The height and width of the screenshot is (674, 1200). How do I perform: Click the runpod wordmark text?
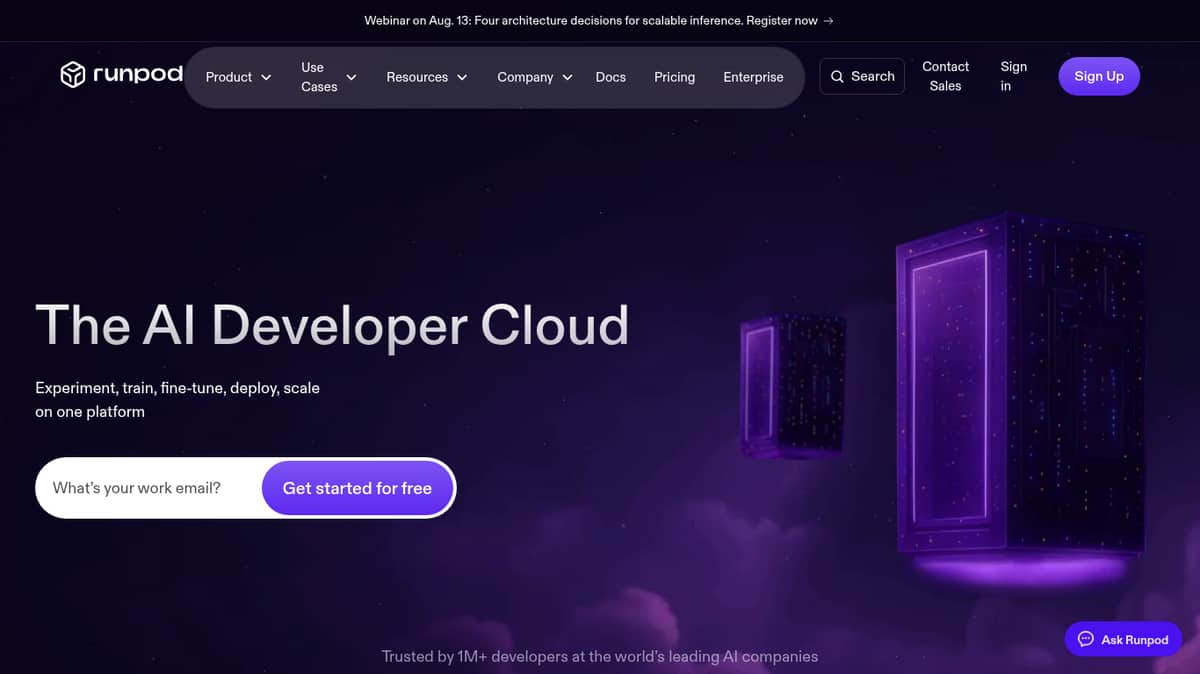pos(138,75)
